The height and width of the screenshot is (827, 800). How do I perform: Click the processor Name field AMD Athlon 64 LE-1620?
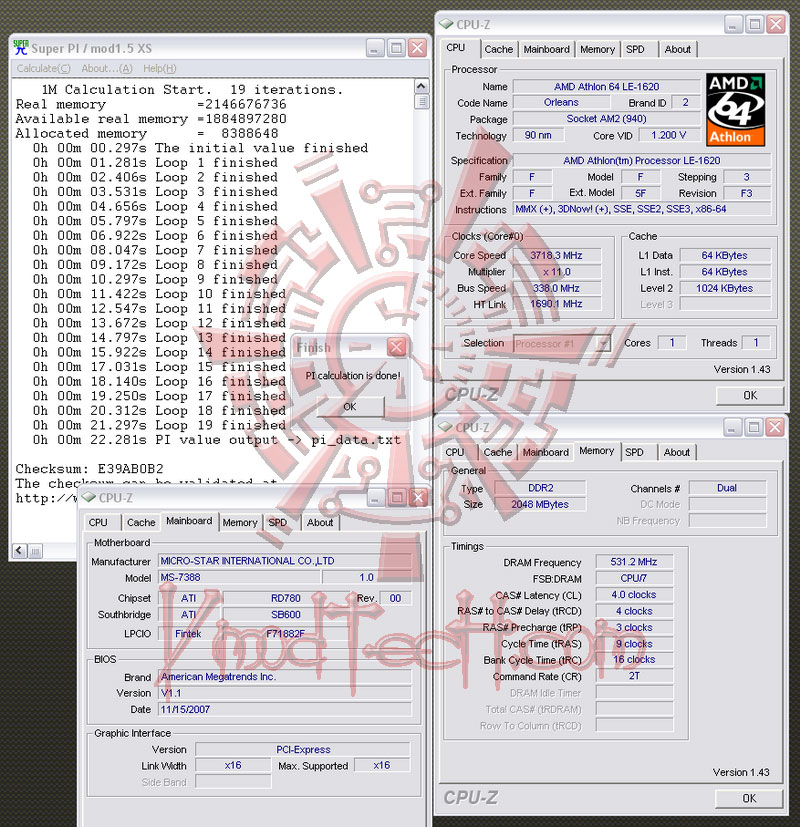click(x=606, y=86)
